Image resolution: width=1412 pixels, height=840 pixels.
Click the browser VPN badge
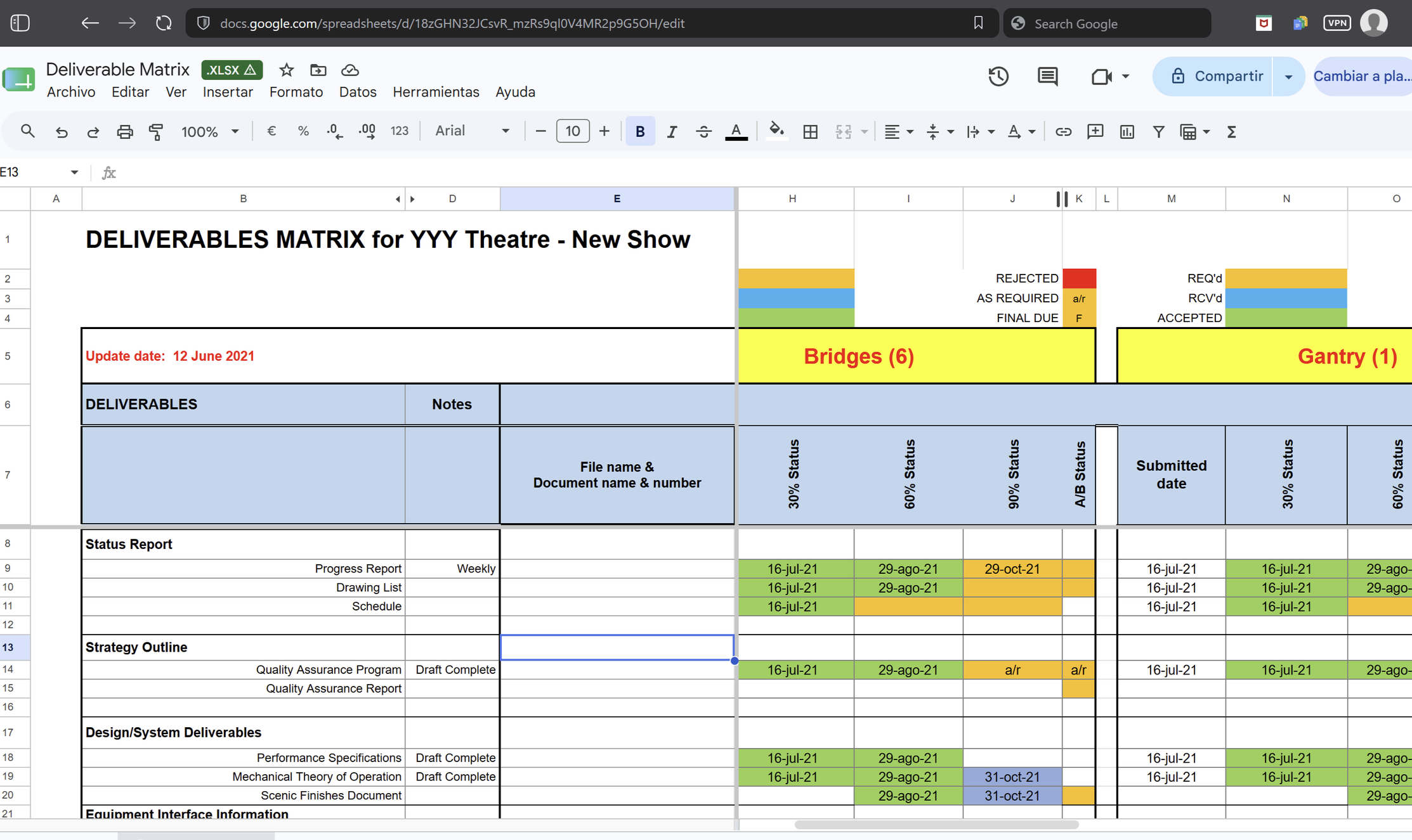[1337, 23]
